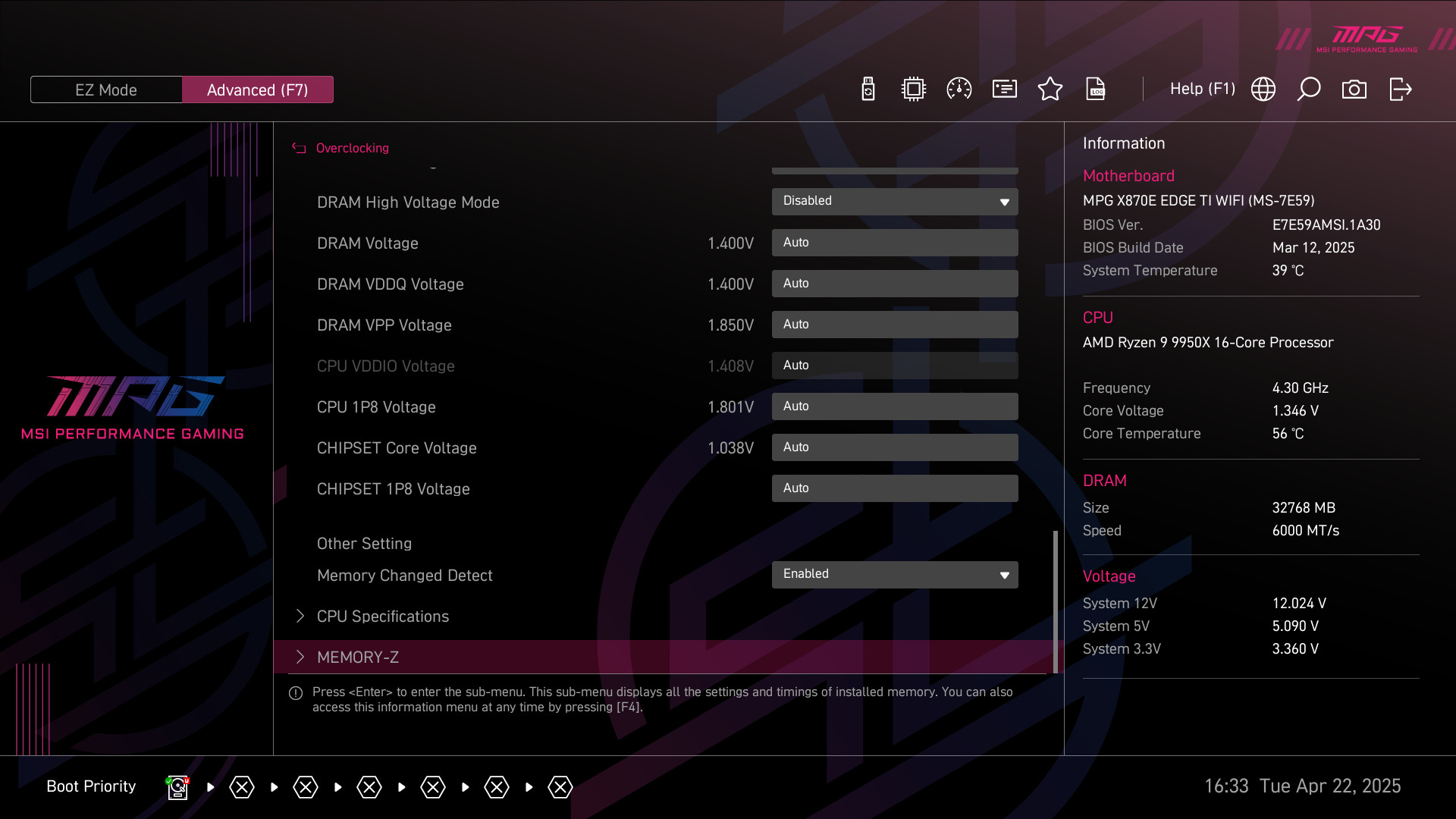Click the CPU 1P8 Voltage Auto field

(895, 406)
